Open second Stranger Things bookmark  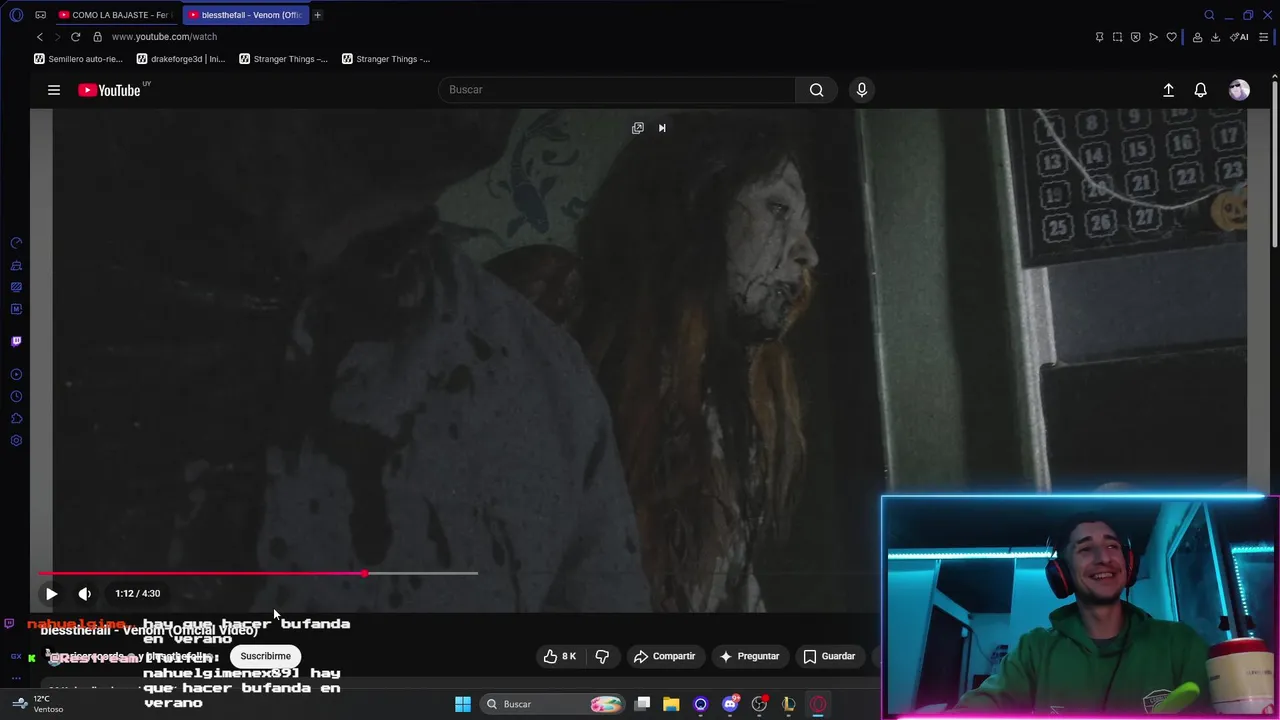pyautogui.click(x=386, y=59)
